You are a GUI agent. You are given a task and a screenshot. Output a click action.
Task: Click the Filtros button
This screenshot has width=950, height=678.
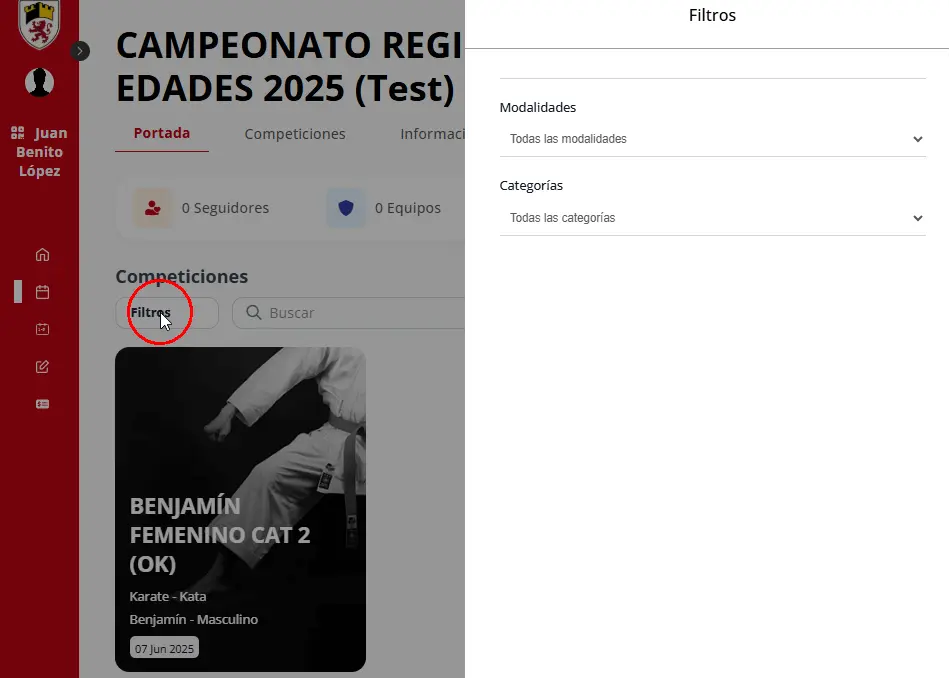167,313
